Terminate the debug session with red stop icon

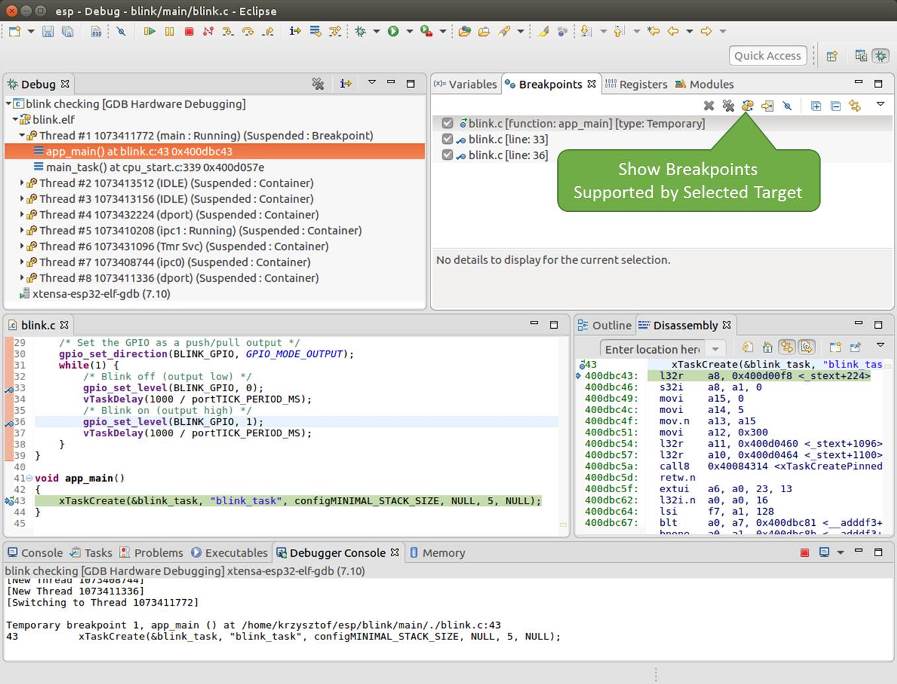pyautogui.click(x=189, y=32)
